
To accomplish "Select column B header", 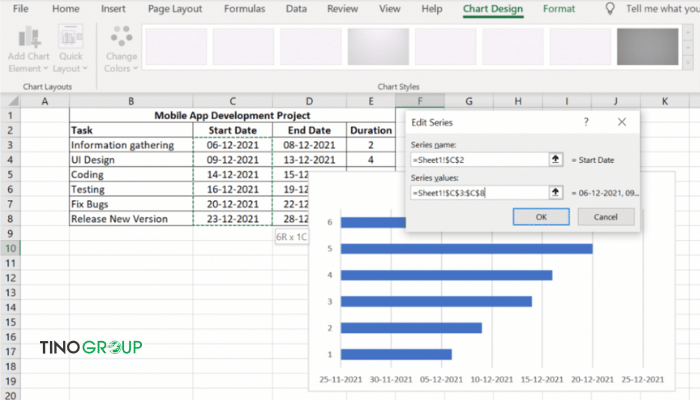I will click(131, 101).
